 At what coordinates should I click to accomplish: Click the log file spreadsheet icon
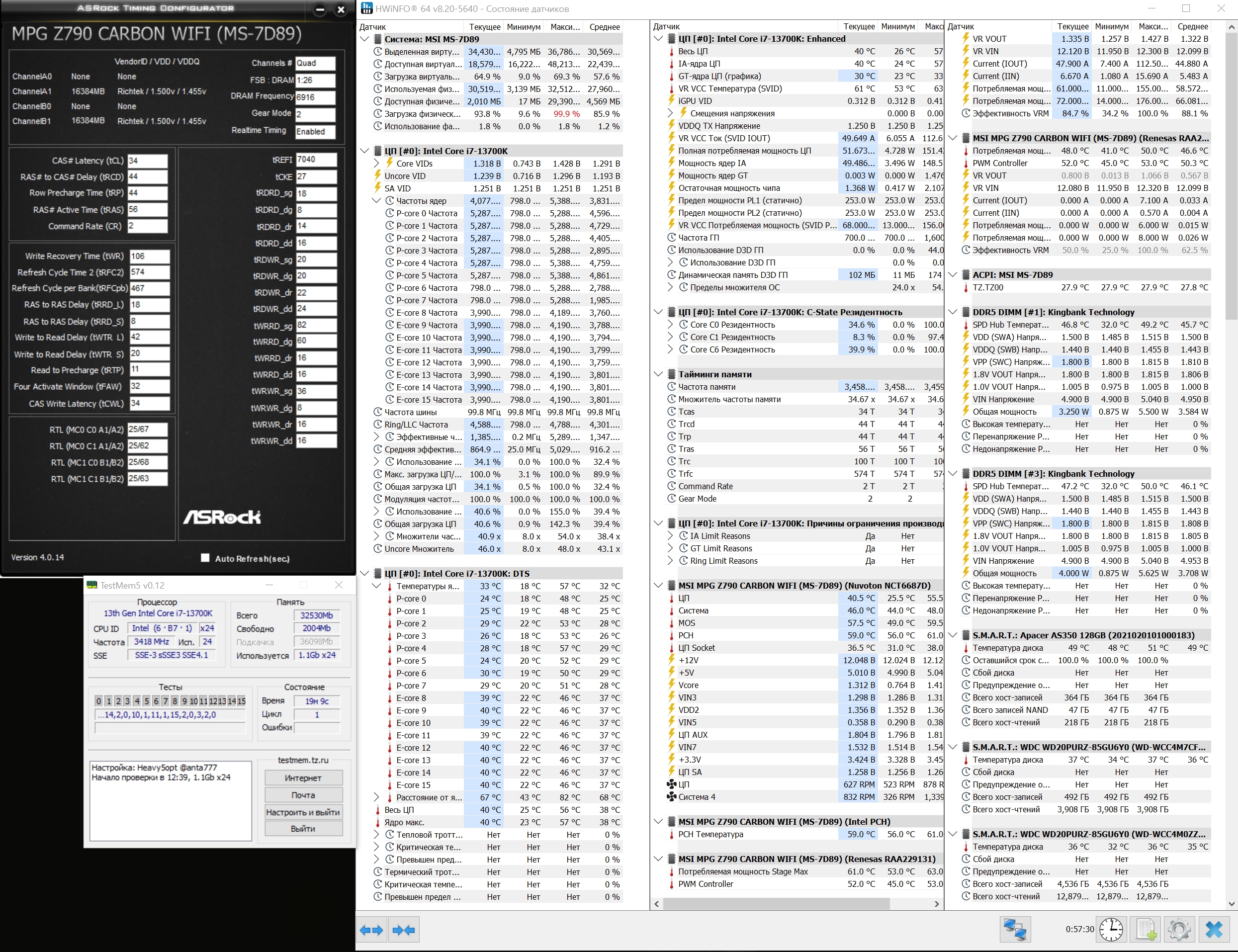(x=1146, y=930)
